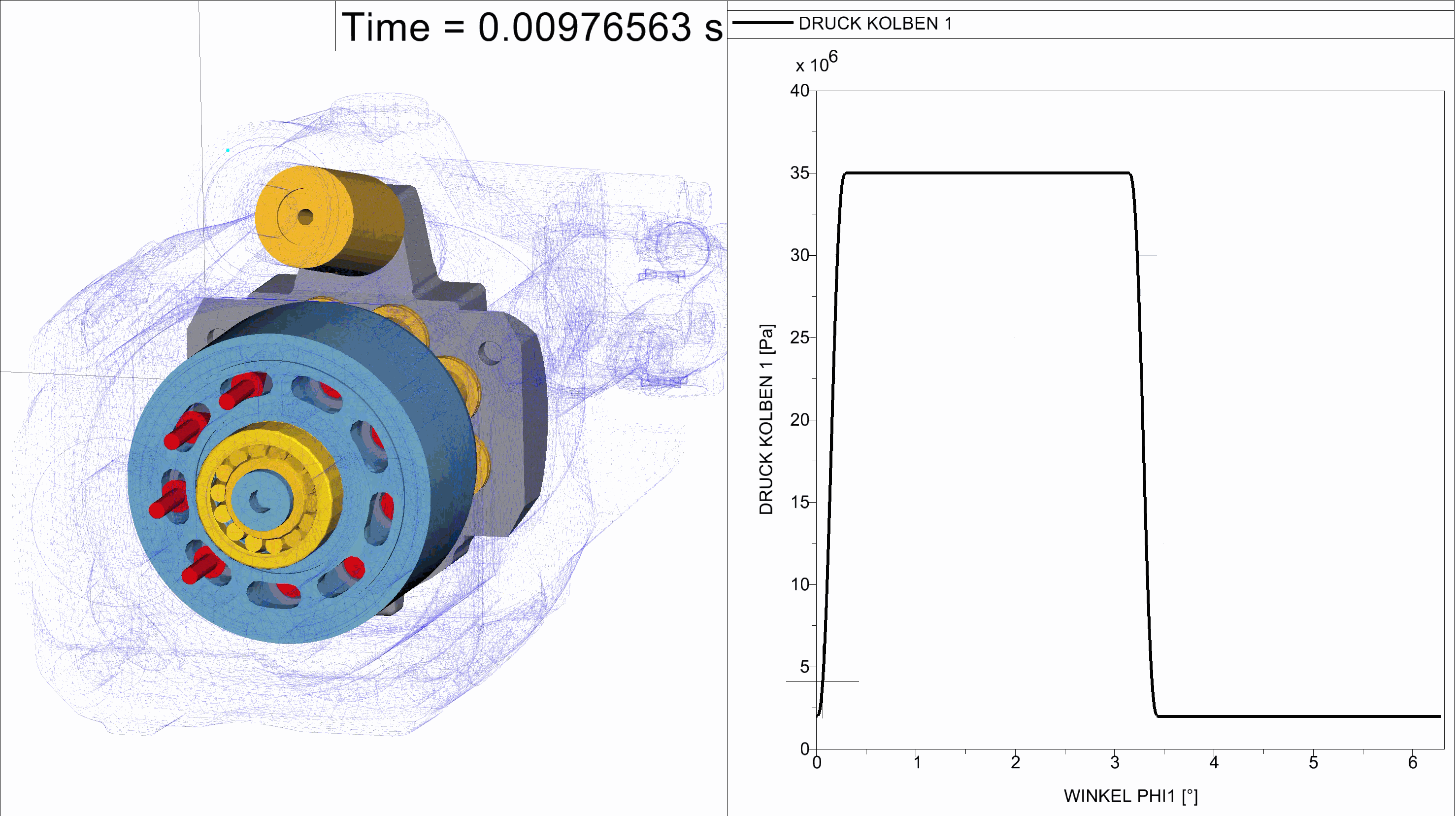Click the curve's flat plateau at 35

pos(986,172)
